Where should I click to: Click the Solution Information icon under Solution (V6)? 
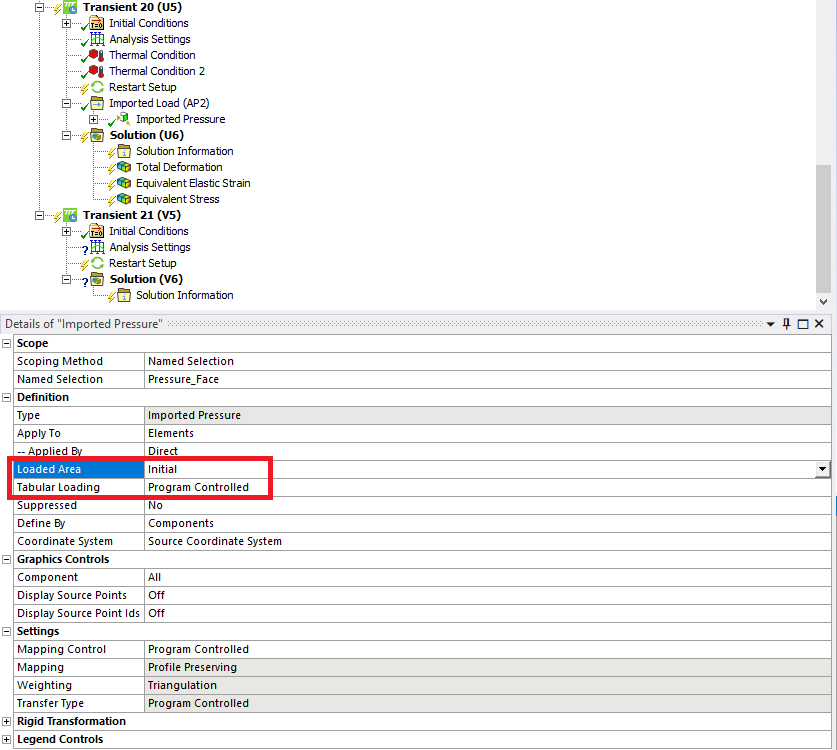coord(124,295)
